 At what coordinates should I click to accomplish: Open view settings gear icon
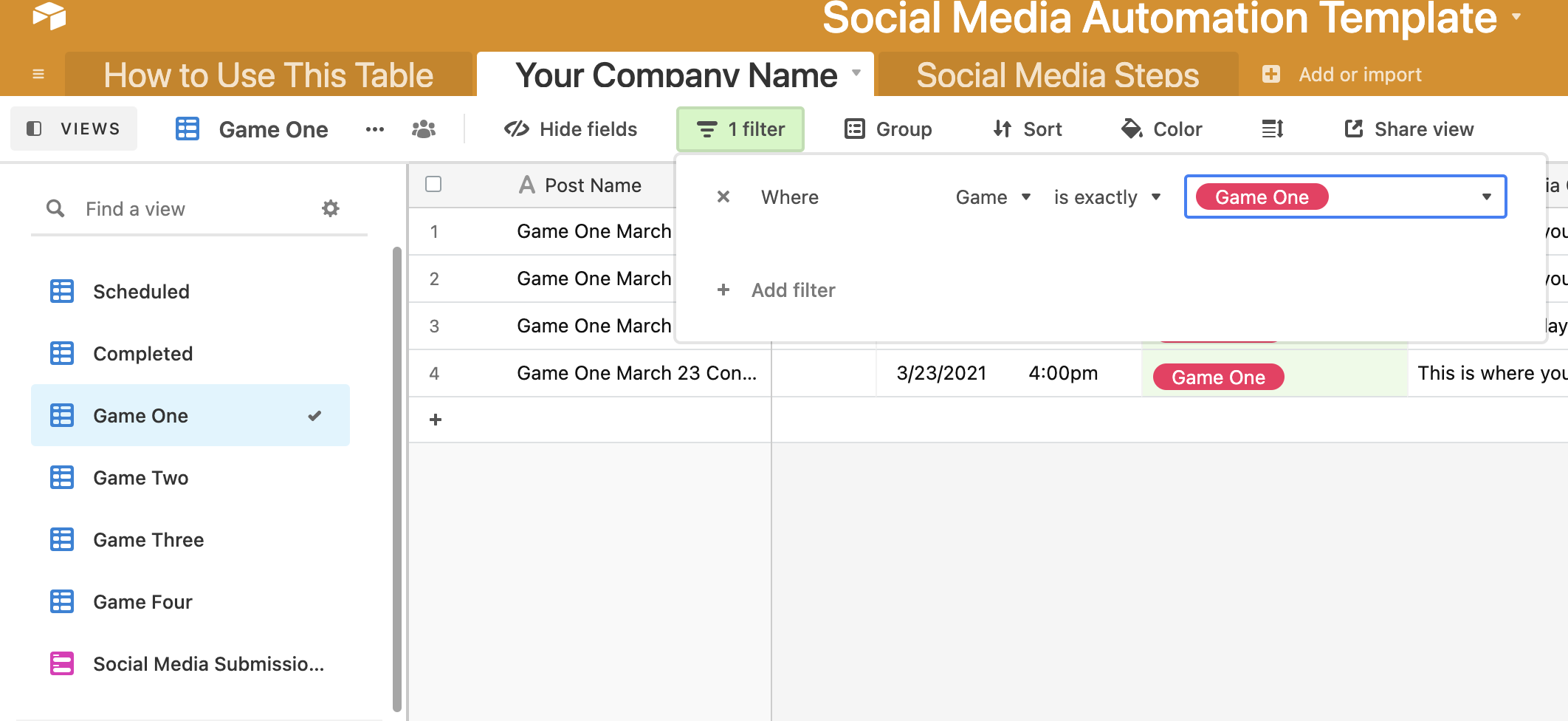click(x=331, y=208)
